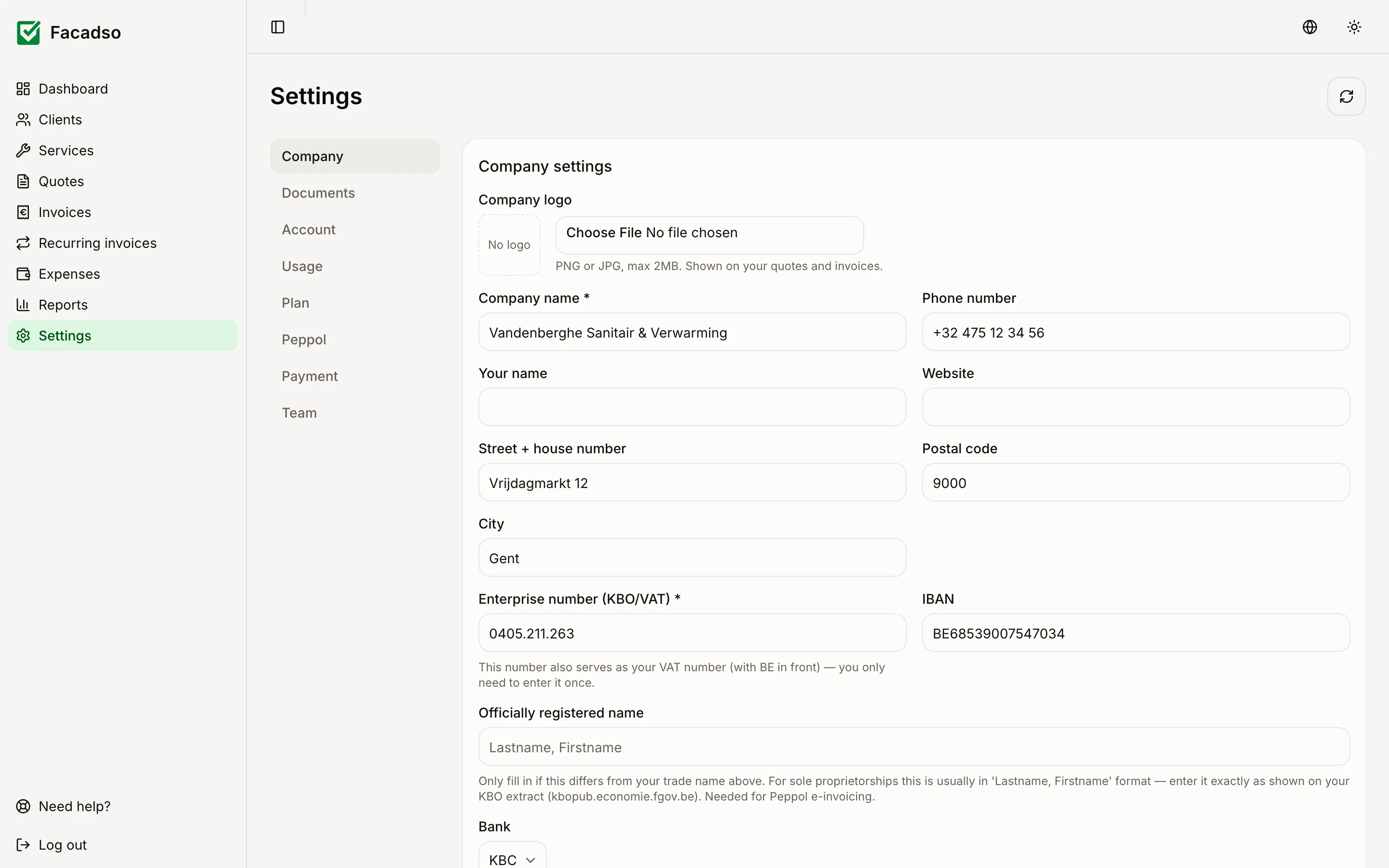Switch to the Plan tab
The width and height of the screenshot is (1389, 868).
pyautogui.click(x=354, y=303)
